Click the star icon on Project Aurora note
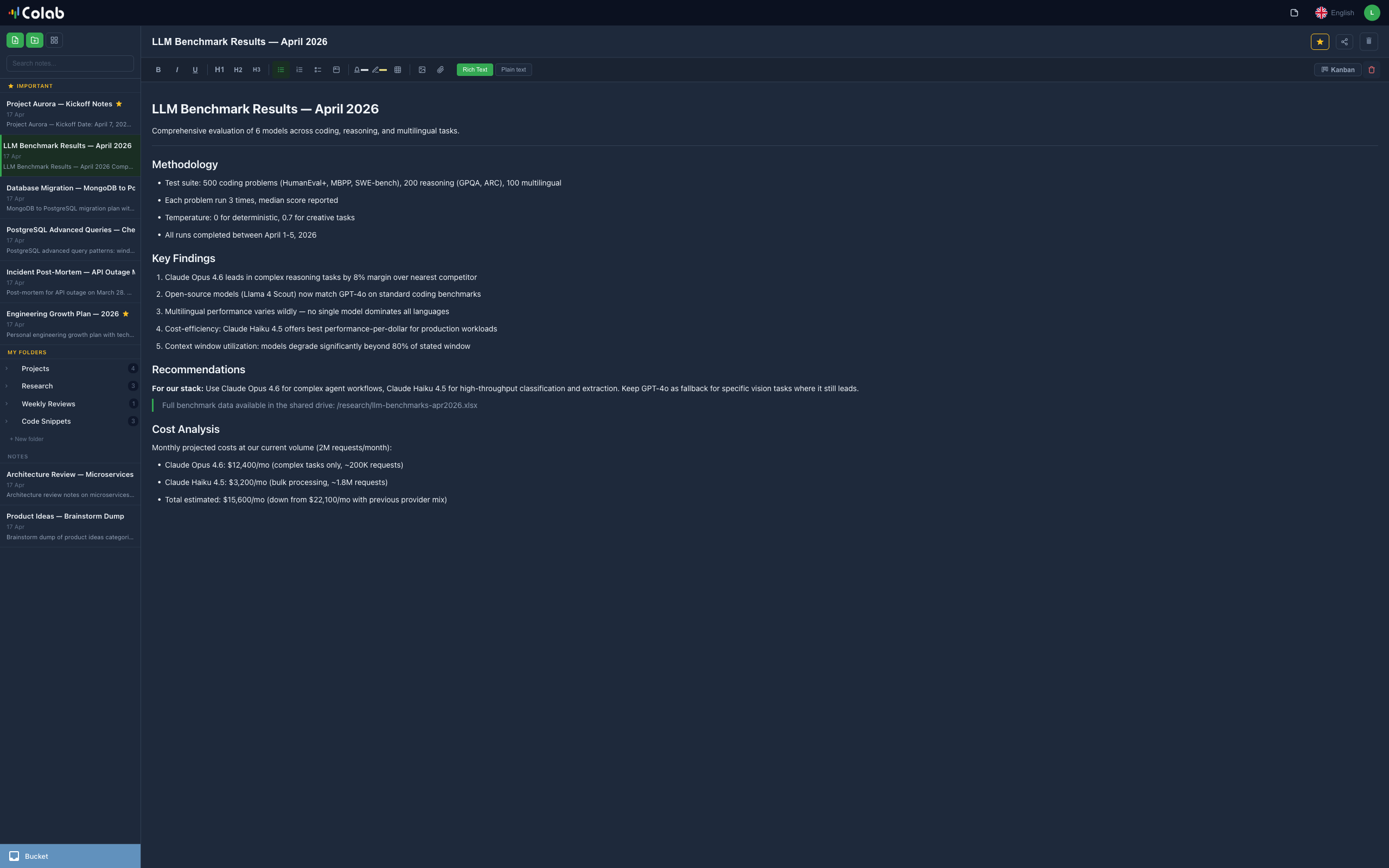The width and height of the screenshot is (1389, 868). (x=119, y=104)
